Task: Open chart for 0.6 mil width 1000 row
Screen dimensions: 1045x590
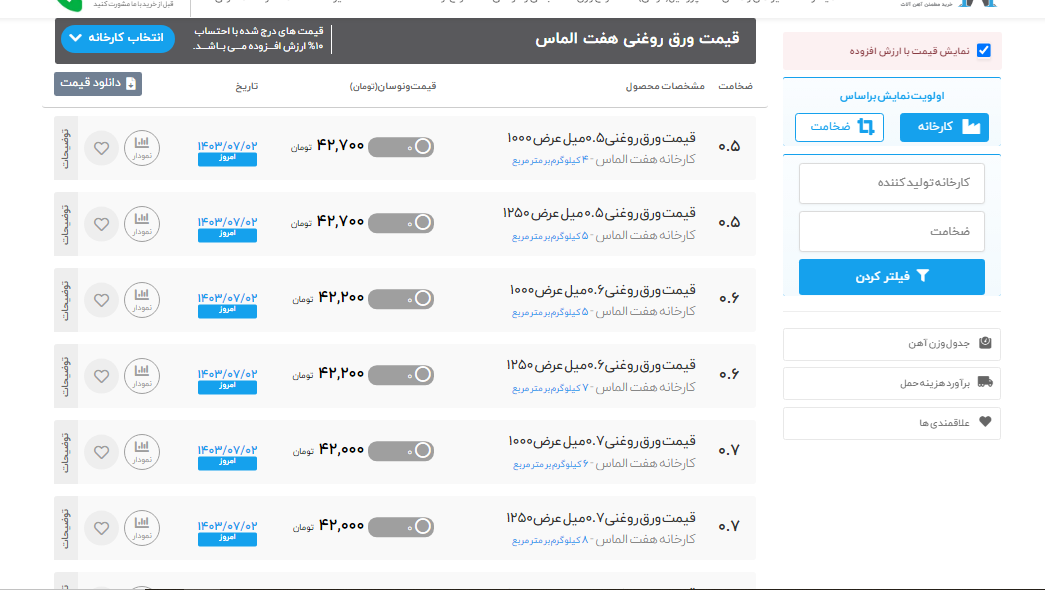Action: (x=141, y=300)
